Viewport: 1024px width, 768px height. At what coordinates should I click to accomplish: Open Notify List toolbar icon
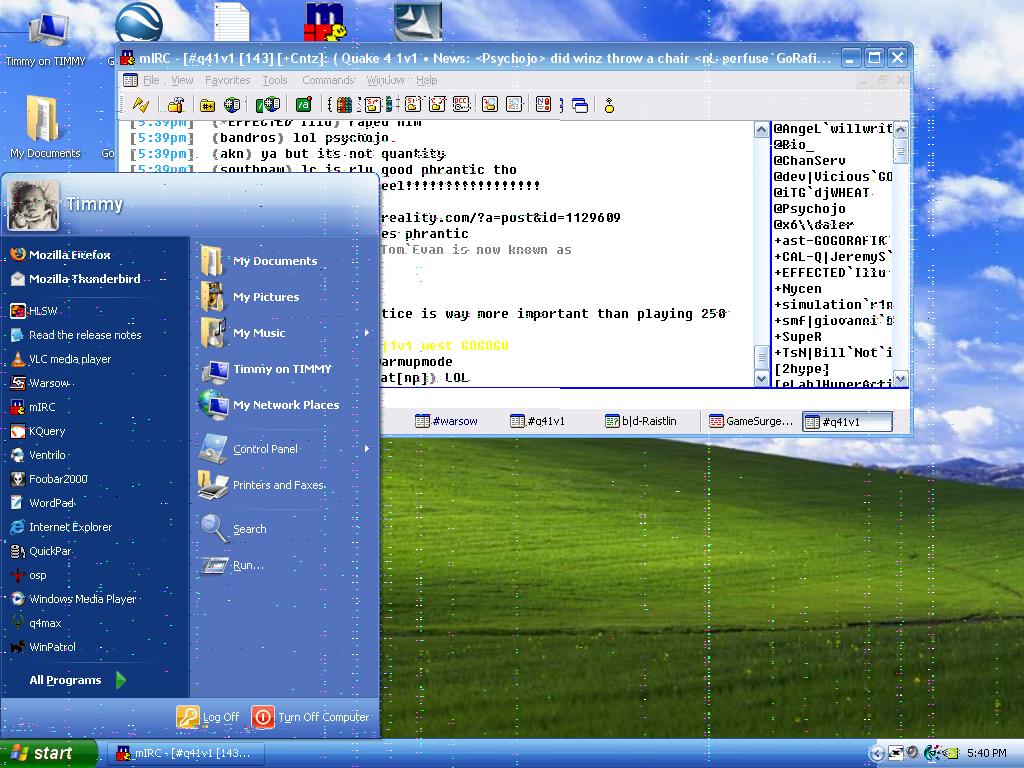click(x=543, y=104)
